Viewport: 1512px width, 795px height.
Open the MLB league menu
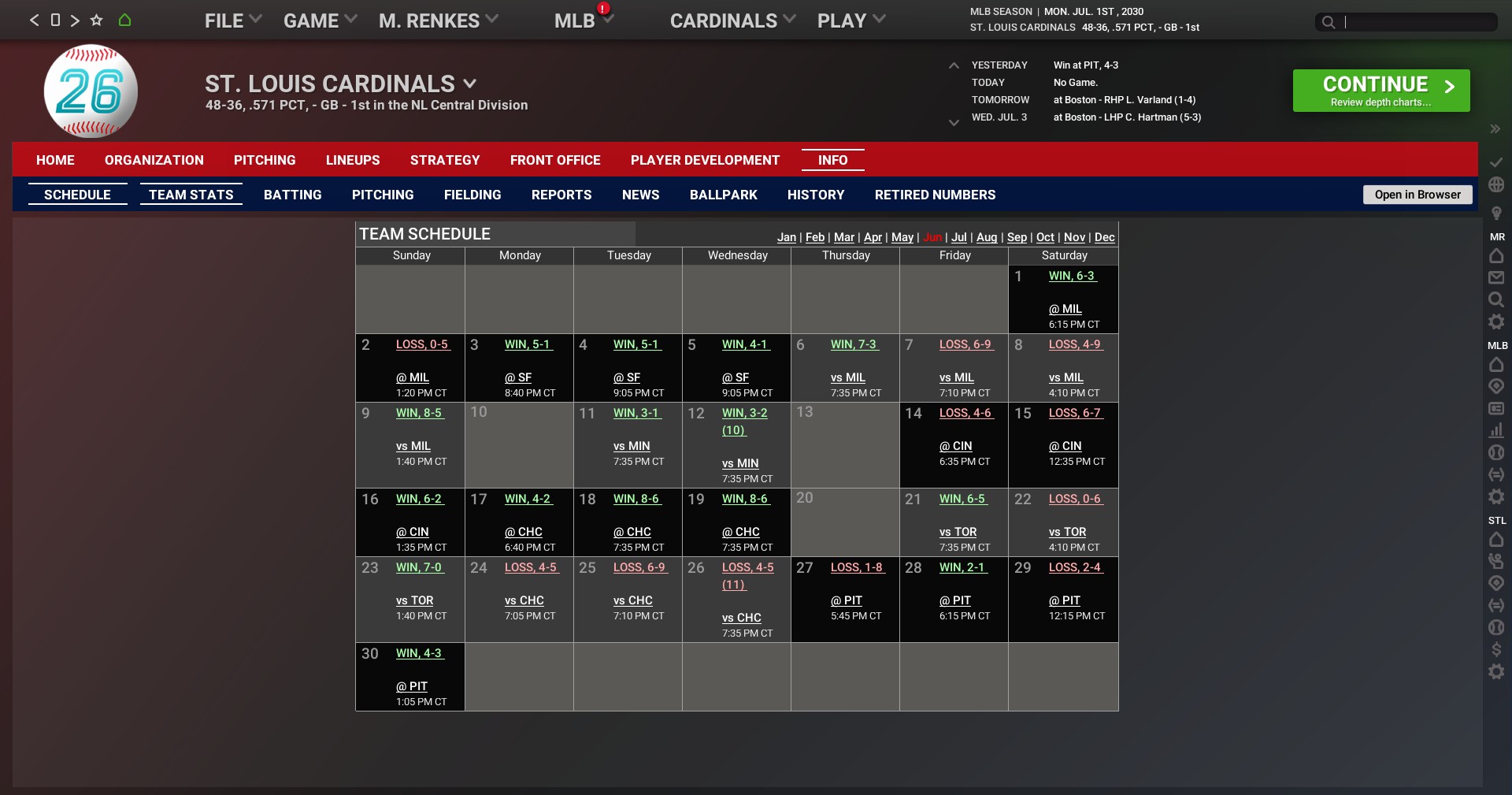[x=584, y=20]
